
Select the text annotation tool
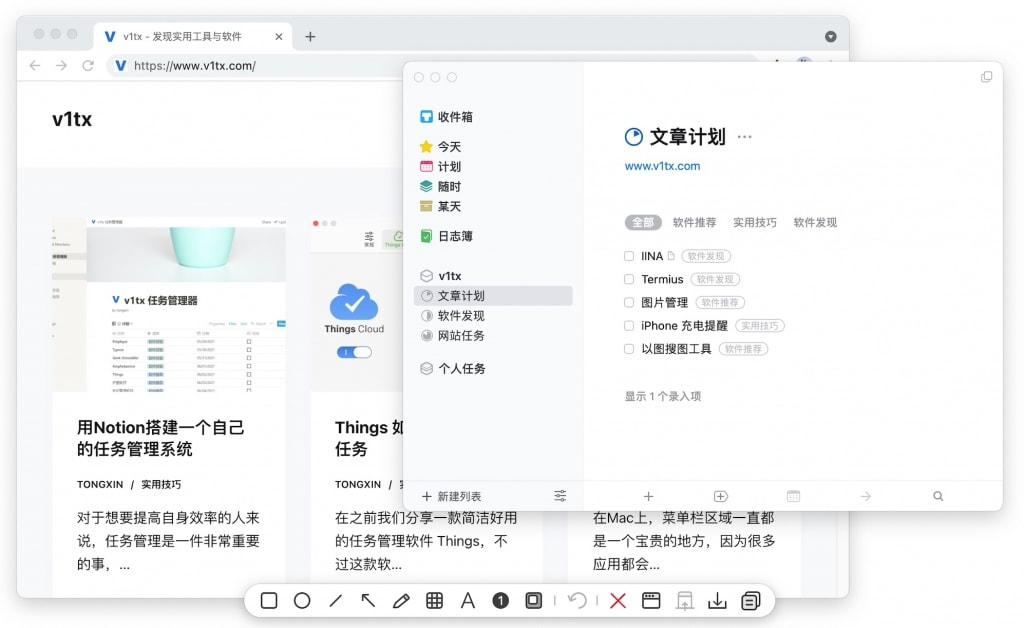pos(468,601)
